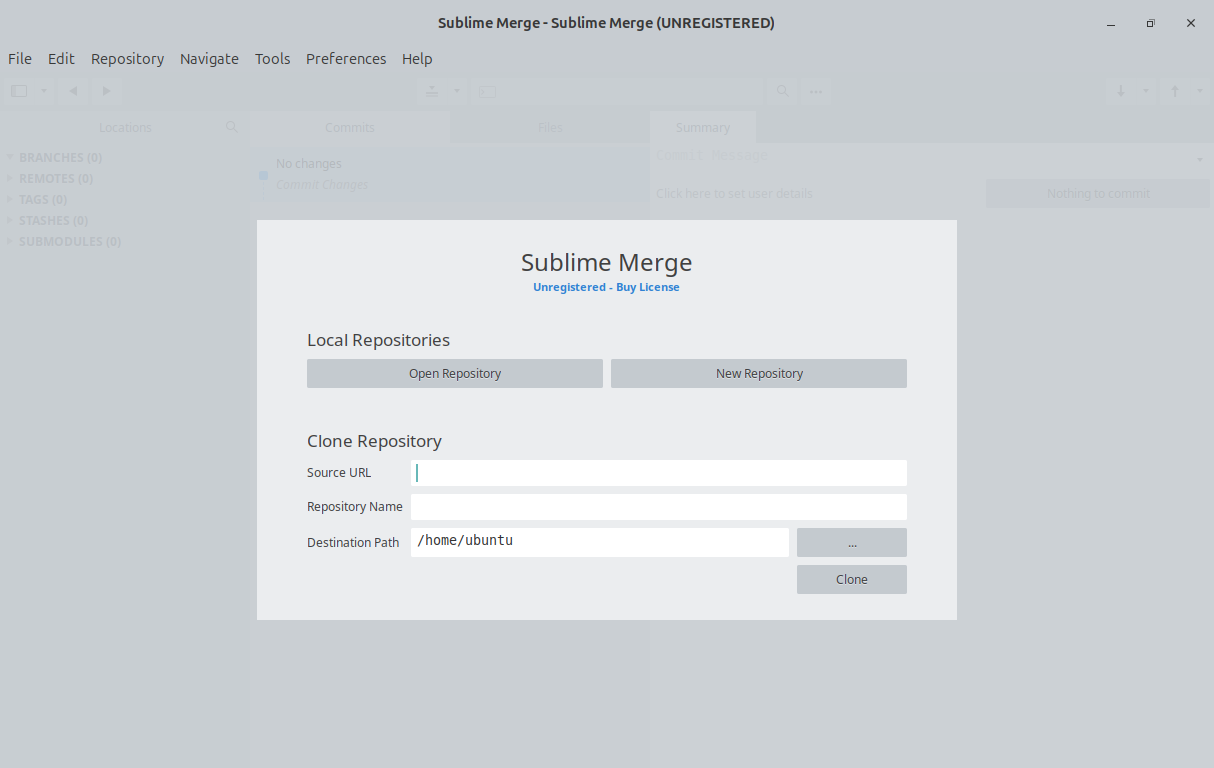
Task: Open the pull options dropdown arrow
Action: coord(1146,91)
